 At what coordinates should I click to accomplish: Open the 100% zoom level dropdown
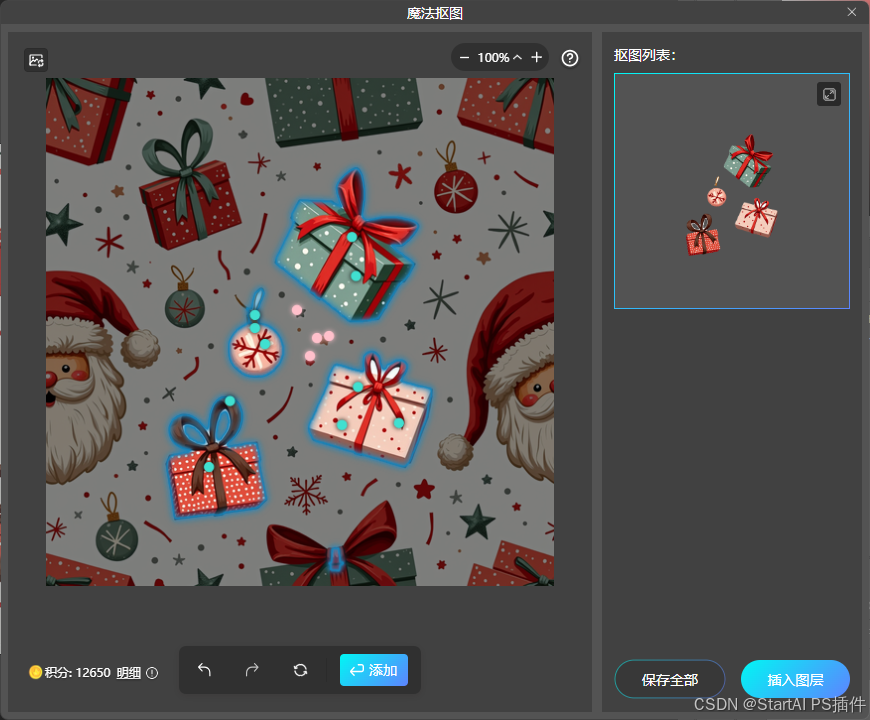(x=499, y=58)
